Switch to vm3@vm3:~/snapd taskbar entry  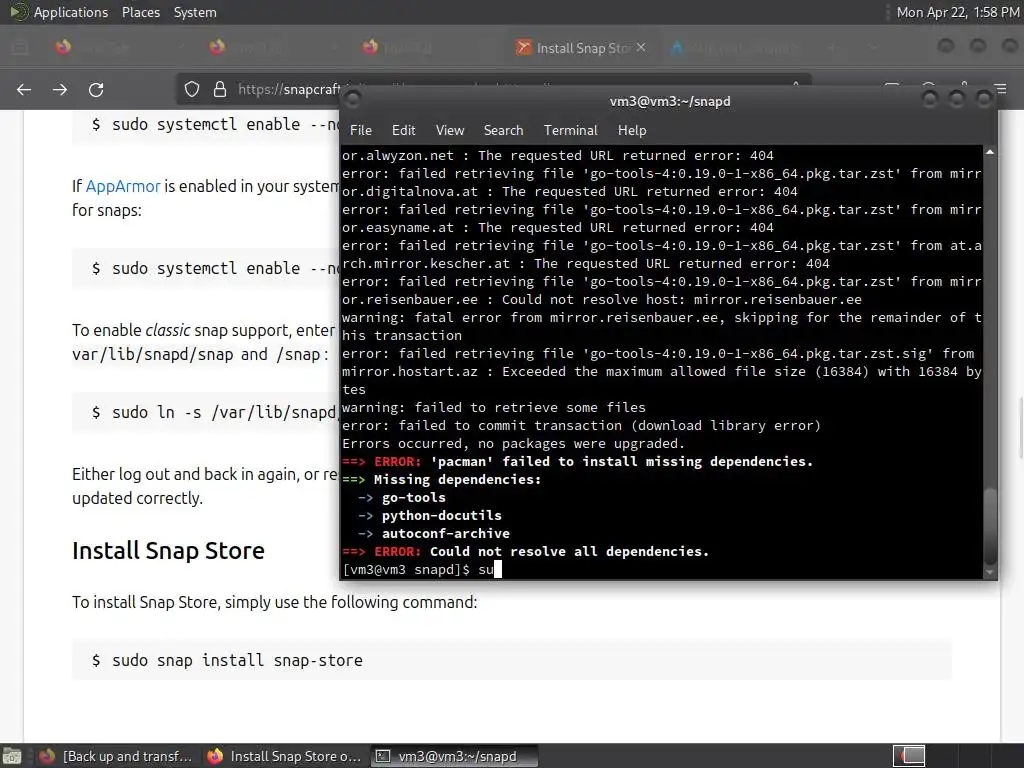(455, 756)
